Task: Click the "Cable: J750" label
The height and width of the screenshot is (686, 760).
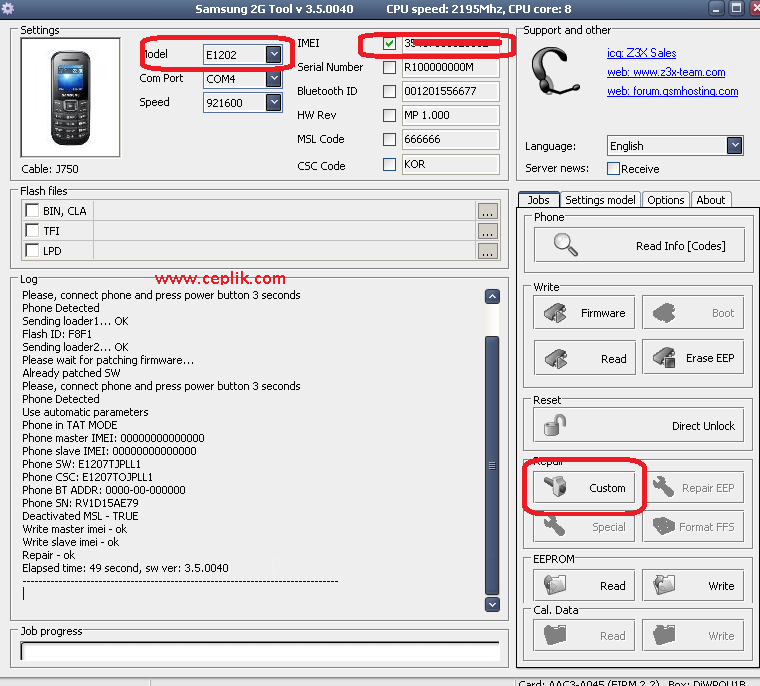Action: (x=50, y=169)
